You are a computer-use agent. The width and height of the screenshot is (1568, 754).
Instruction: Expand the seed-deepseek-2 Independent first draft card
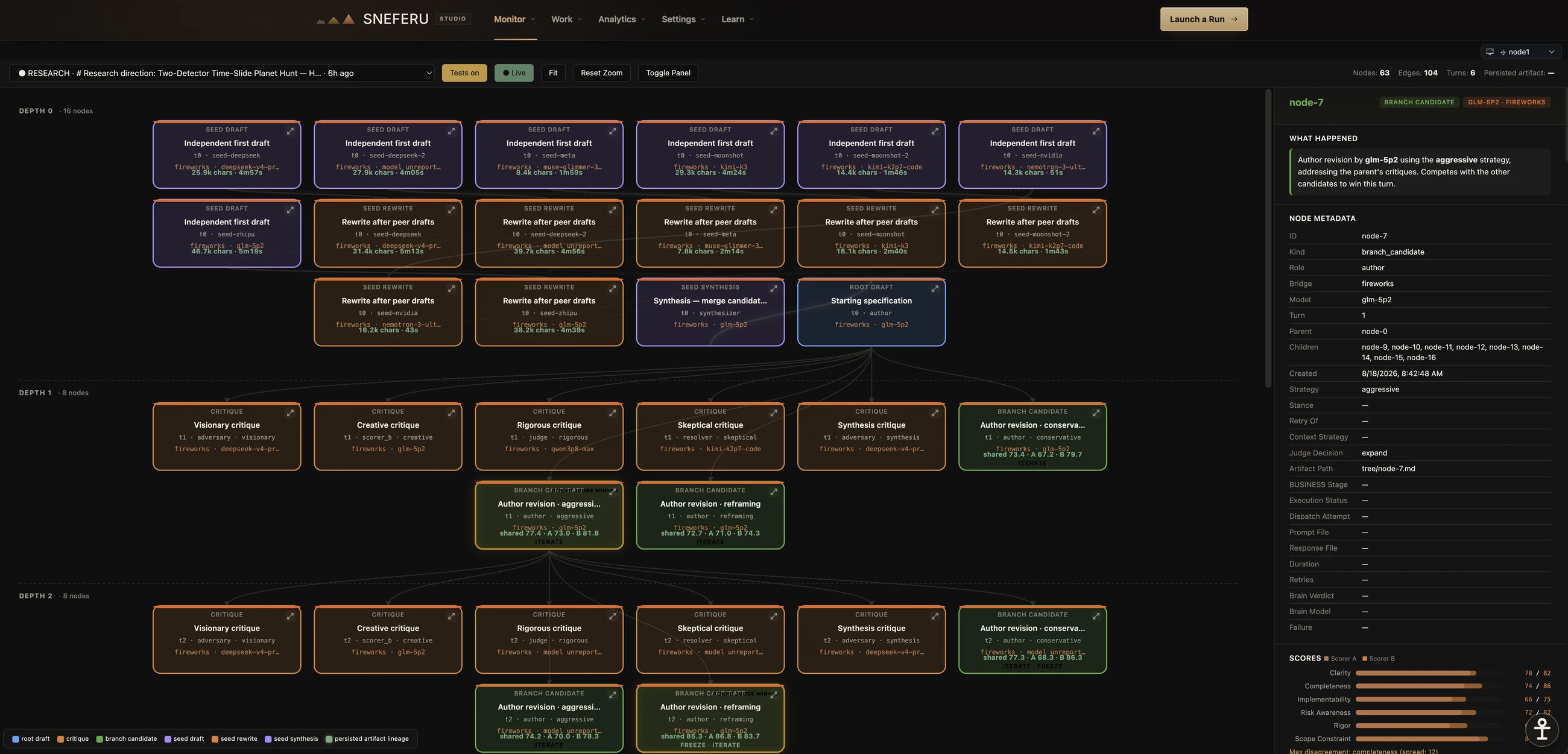[x=452, y=131]
